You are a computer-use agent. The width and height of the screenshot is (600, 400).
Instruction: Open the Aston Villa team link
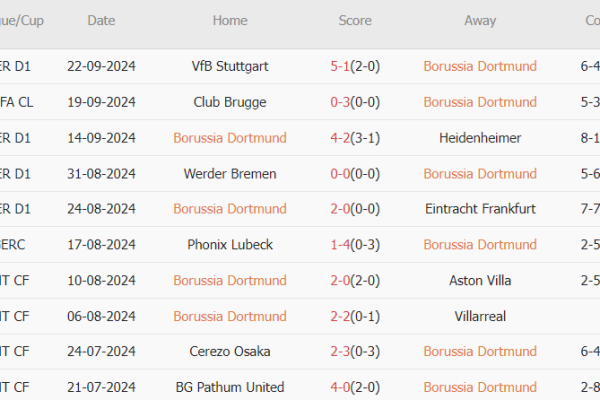(480, 281)
